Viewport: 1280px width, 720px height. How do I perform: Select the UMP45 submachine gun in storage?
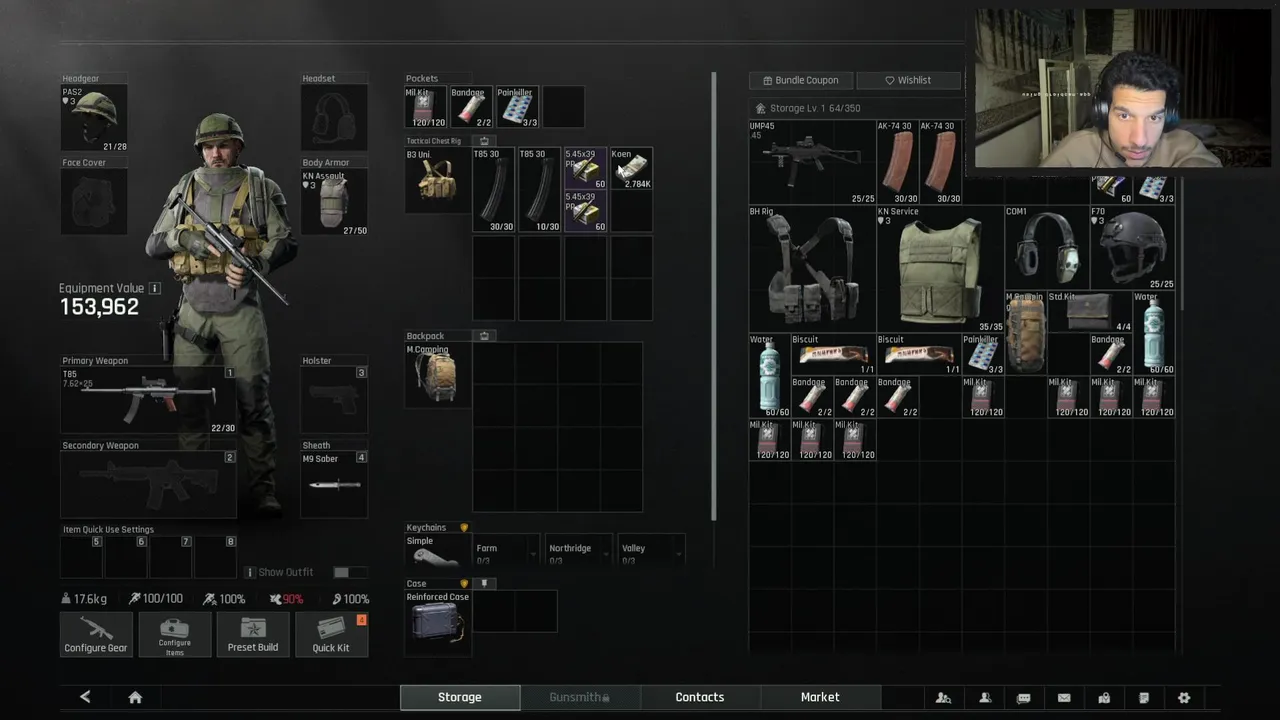(x=812, y=162)
